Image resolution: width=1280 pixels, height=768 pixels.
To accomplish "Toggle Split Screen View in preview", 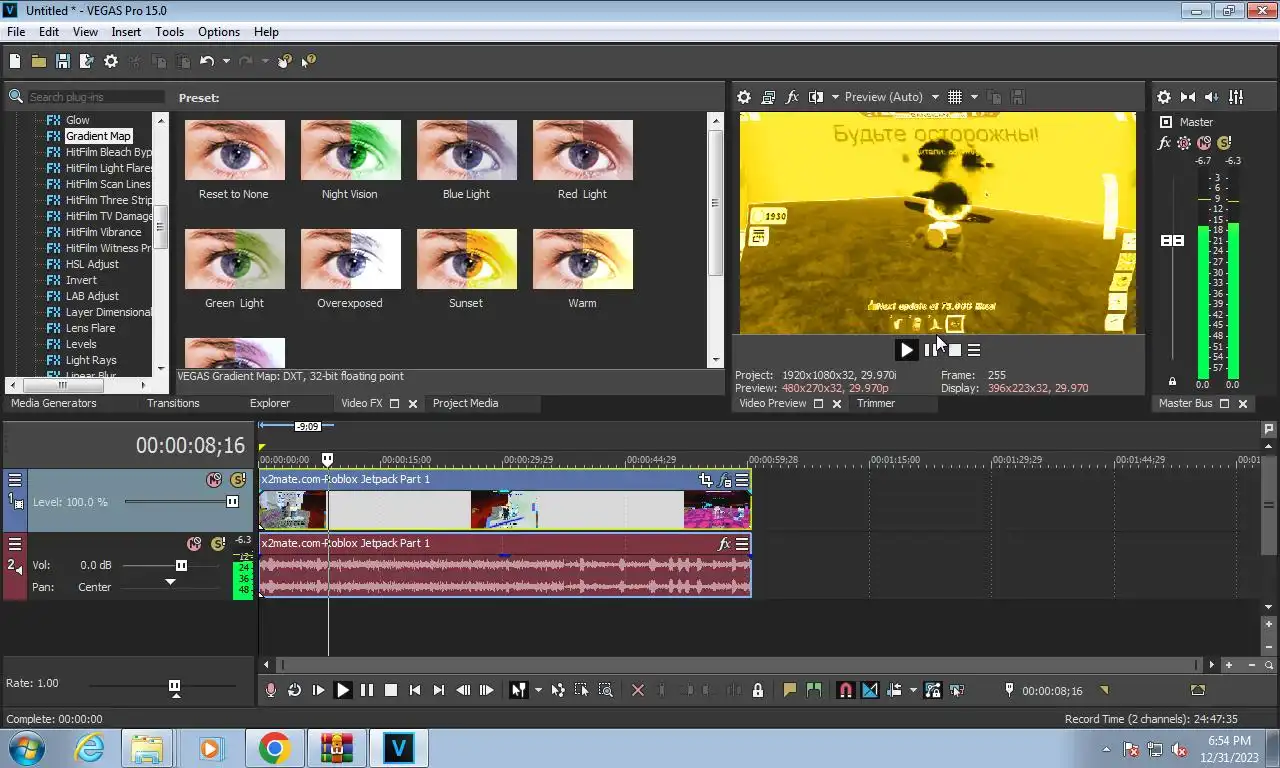I will [x=816, y=97].
